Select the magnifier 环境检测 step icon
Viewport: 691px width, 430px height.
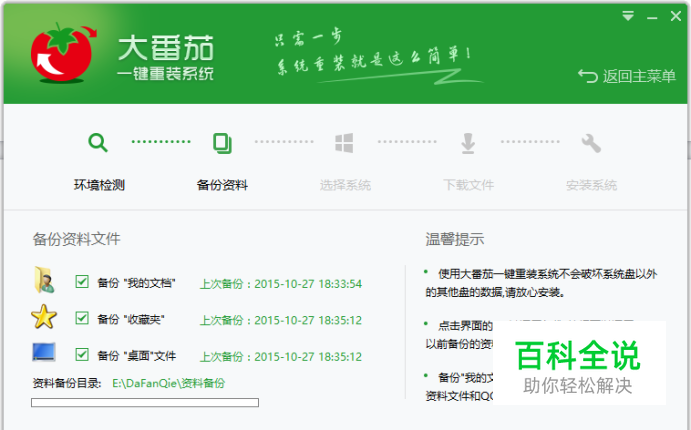click(98, 143)
